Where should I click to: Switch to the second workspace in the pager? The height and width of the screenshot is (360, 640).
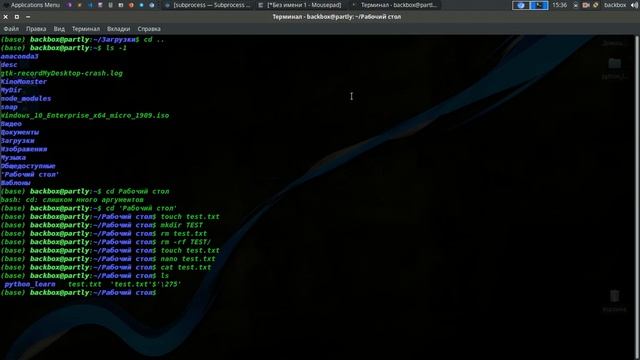tap(539, 5)
